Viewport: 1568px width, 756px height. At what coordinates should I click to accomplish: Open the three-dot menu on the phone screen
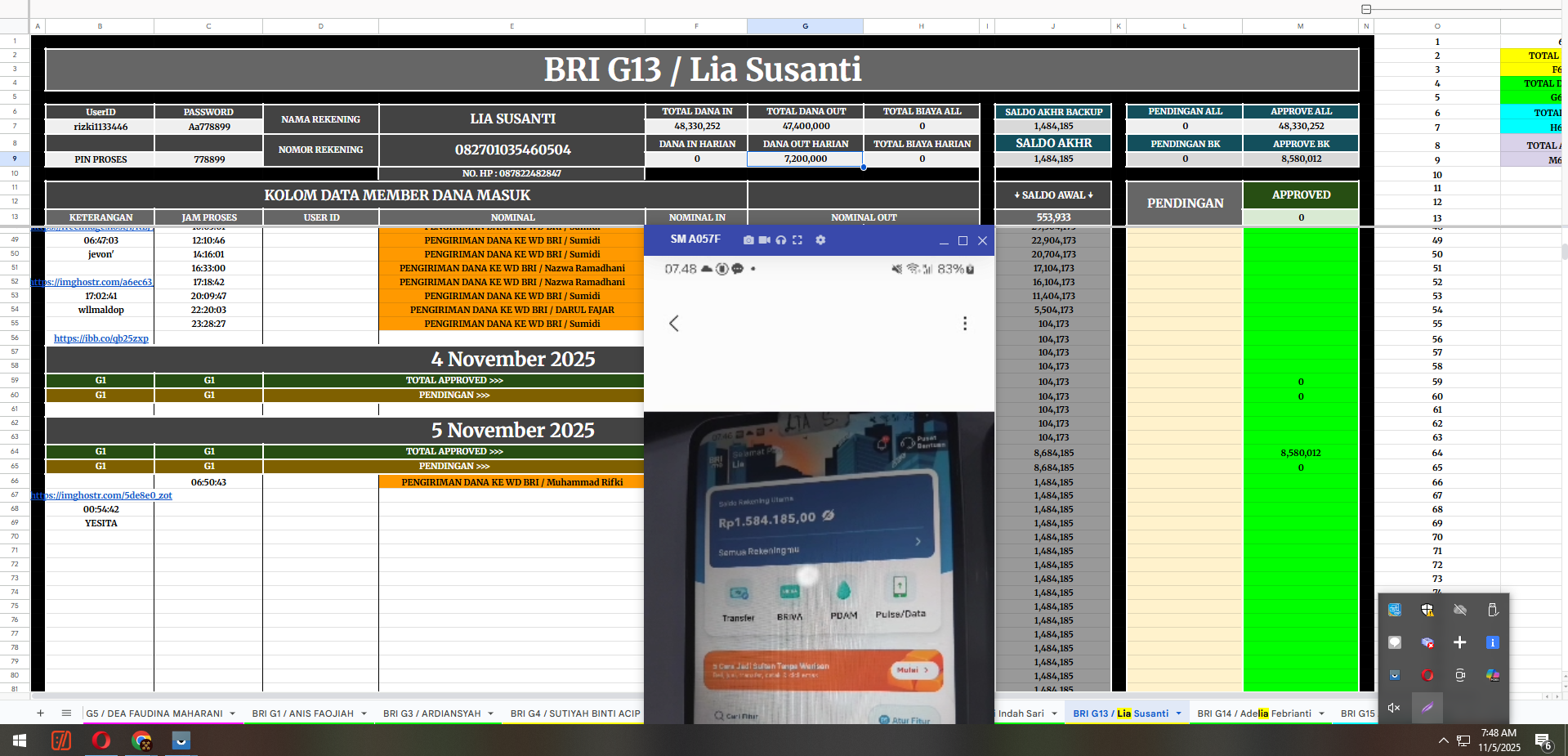tap(965, 323)
